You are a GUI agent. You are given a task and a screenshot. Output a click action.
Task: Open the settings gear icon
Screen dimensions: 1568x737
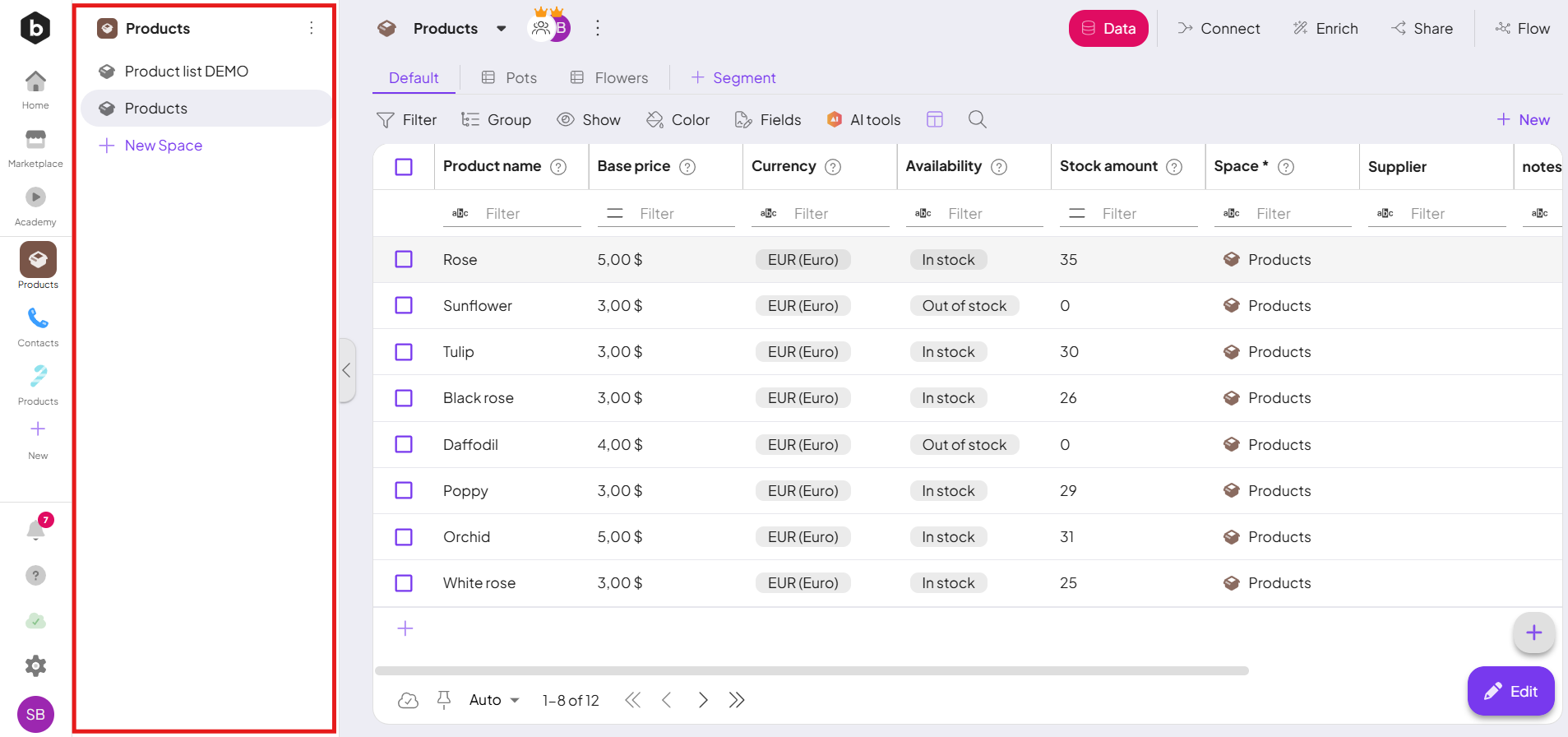(35, 665)
